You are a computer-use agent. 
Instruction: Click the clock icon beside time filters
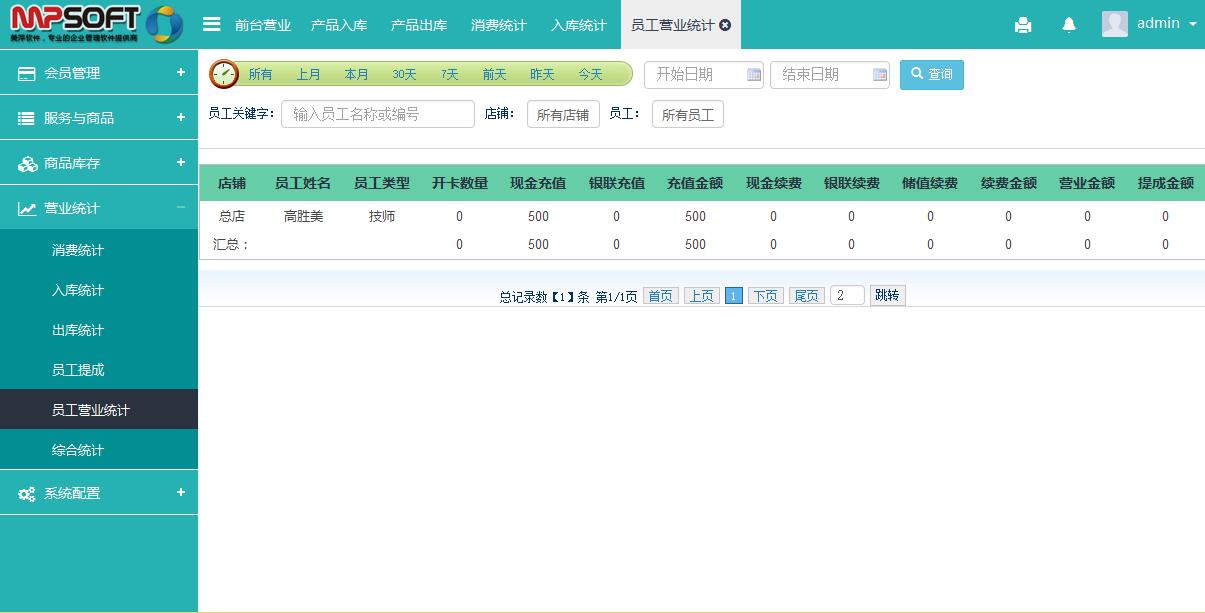(x=224, y=74)
